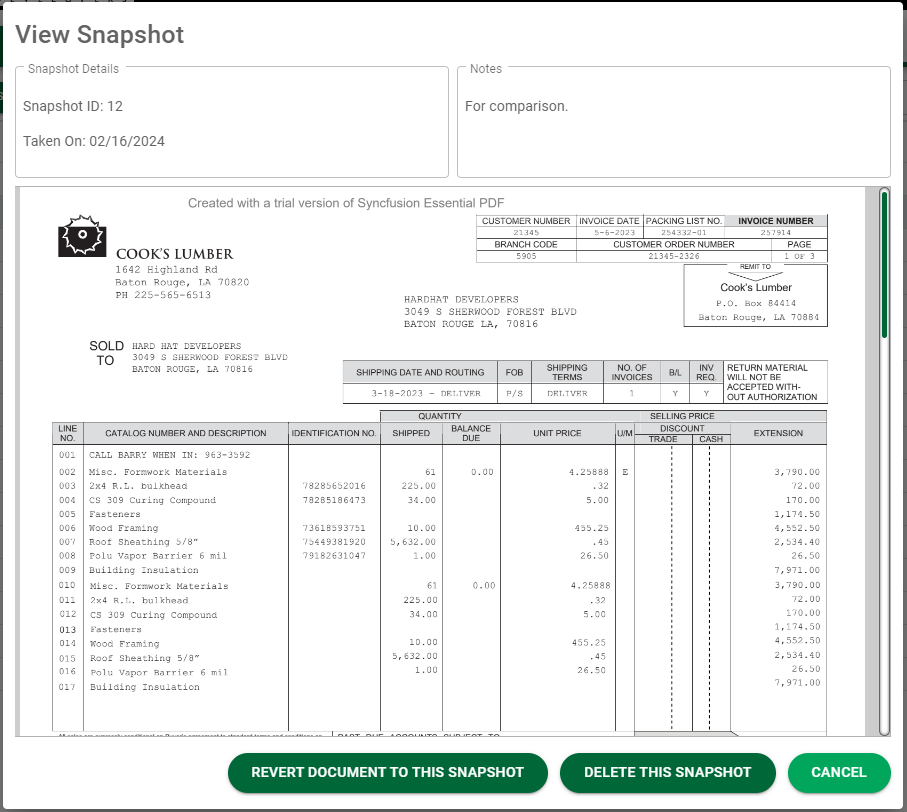The height and width of the screenshot is (812, 907).
Task: Click the '1642 Highland Rd' address line
Action: point(166,270)
